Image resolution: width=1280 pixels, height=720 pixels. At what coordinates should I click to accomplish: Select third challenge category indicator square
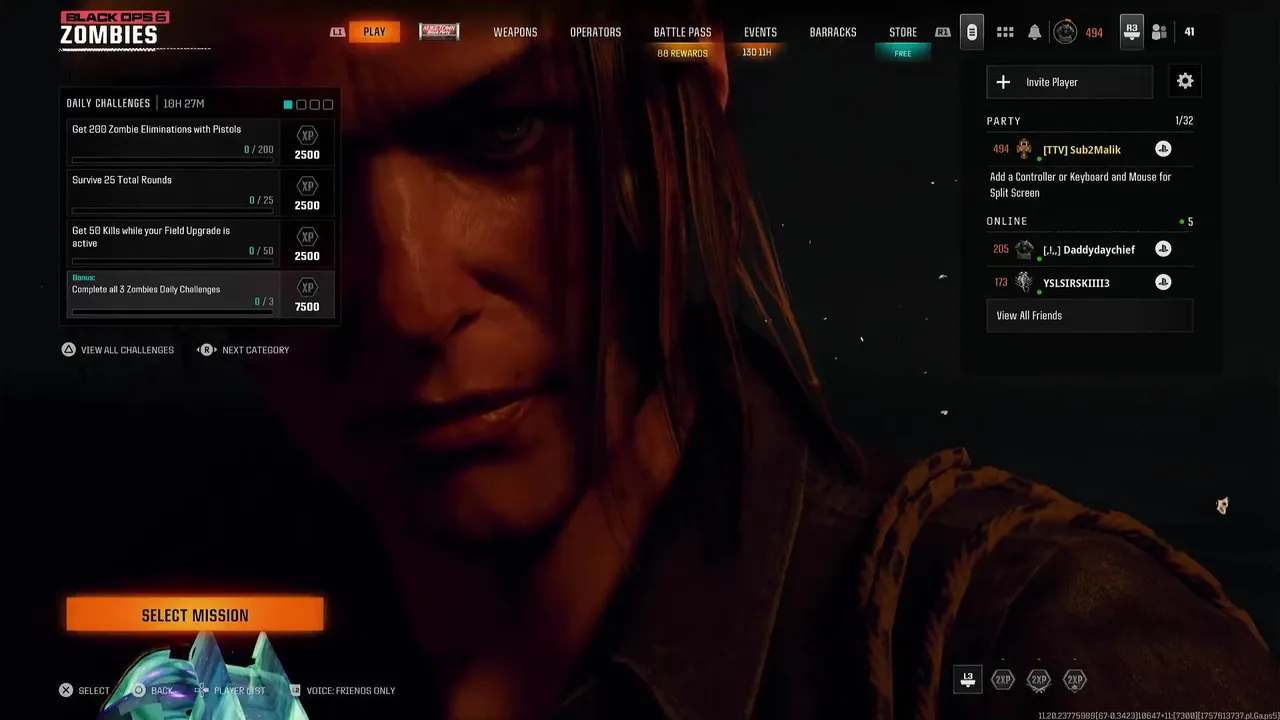(314, 104)
